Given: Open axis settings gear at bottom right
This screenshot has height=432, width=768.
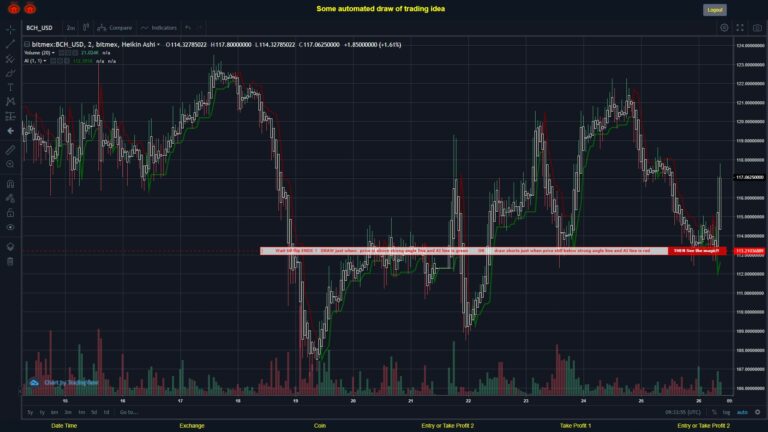Looking at the screenshot, I should (x=757, y=412).
